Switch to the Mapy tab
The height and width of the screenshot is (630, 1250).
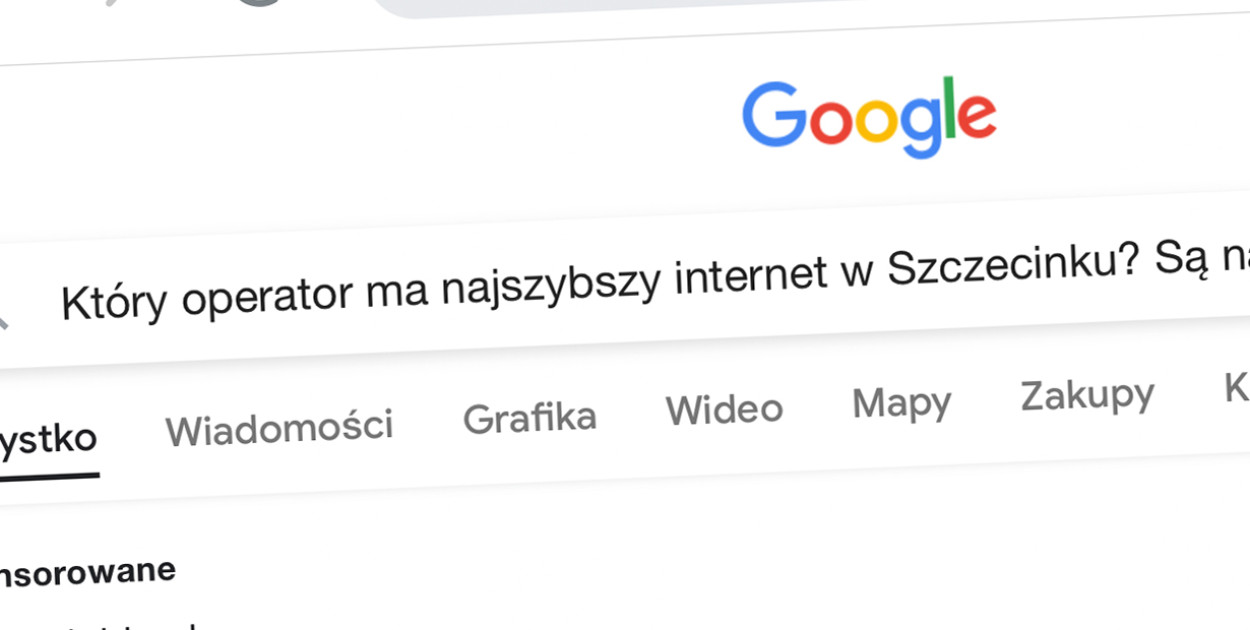pyautogui.click(x=901, y=403)
